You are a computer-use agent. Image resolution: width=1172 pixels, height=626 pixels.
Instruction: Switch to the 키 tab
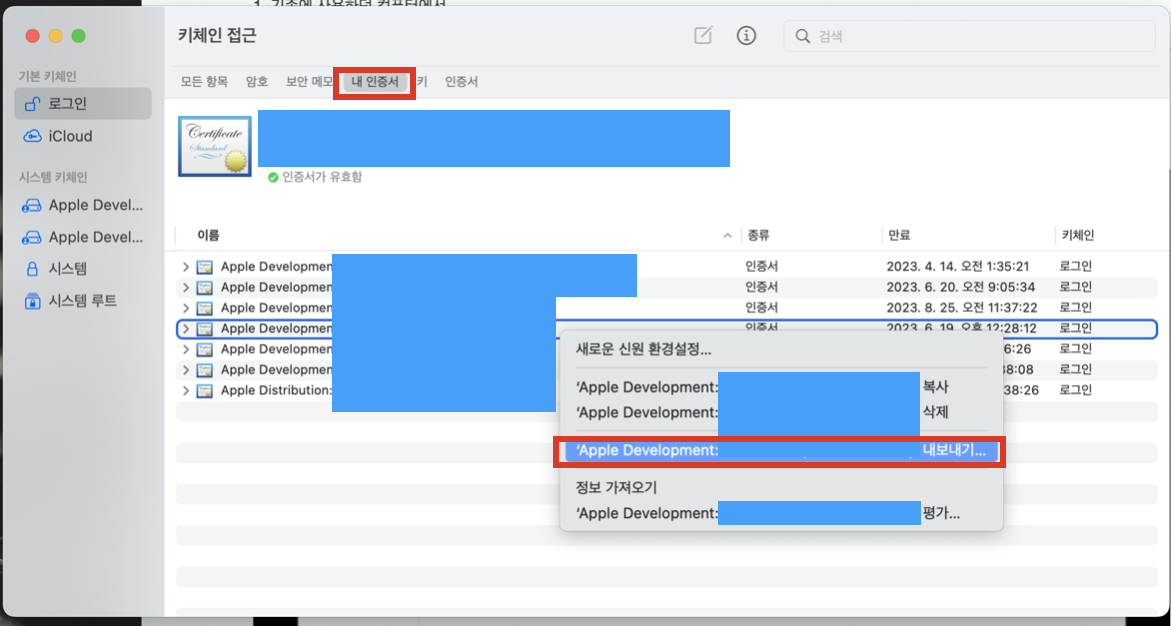tap(422, 81)
